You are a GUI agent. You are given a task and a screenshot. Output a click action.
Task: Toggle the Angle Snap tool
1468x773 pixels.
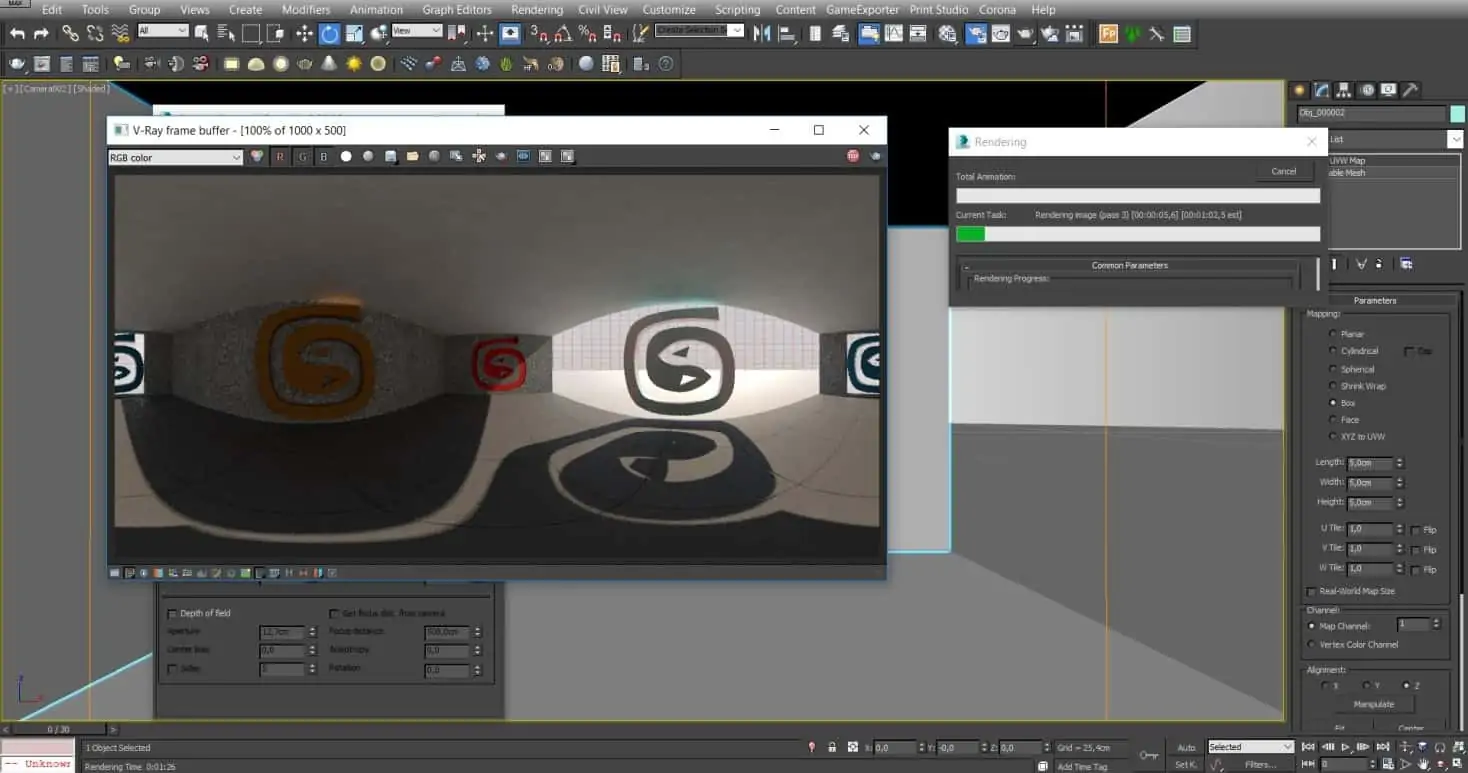pos(562,34)
